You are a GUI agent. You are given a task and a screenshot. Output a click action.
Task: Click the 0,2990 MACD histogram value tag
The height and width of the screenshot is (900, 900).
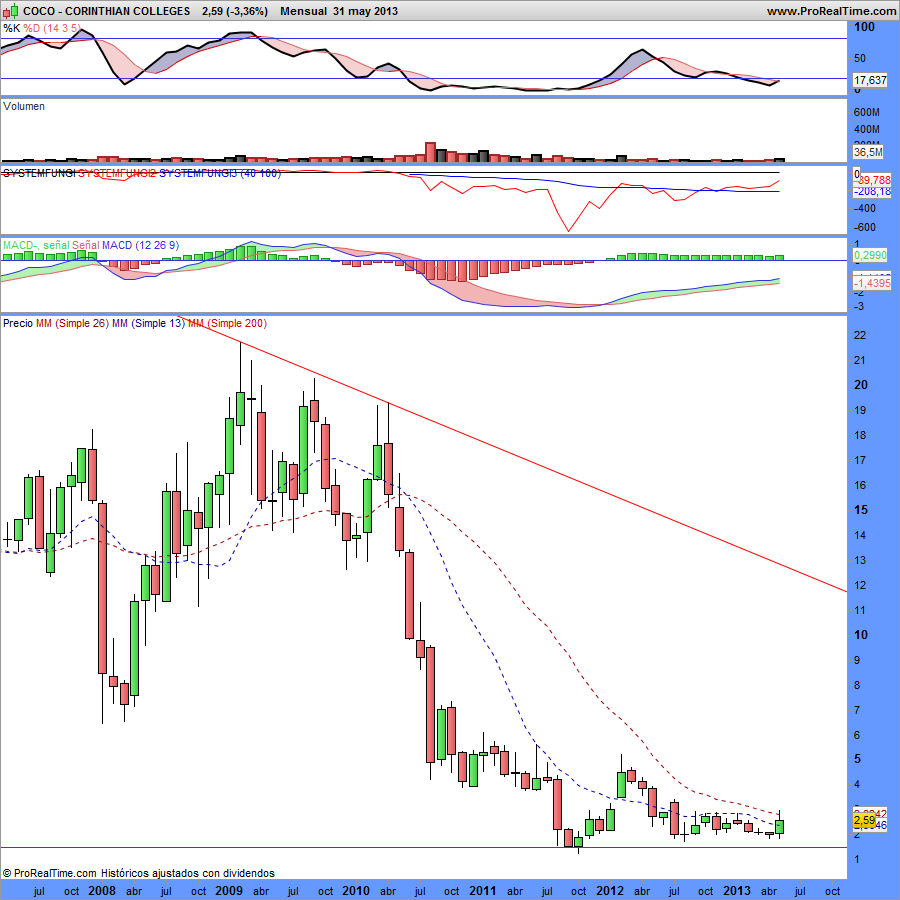click(x=870, y=255)
